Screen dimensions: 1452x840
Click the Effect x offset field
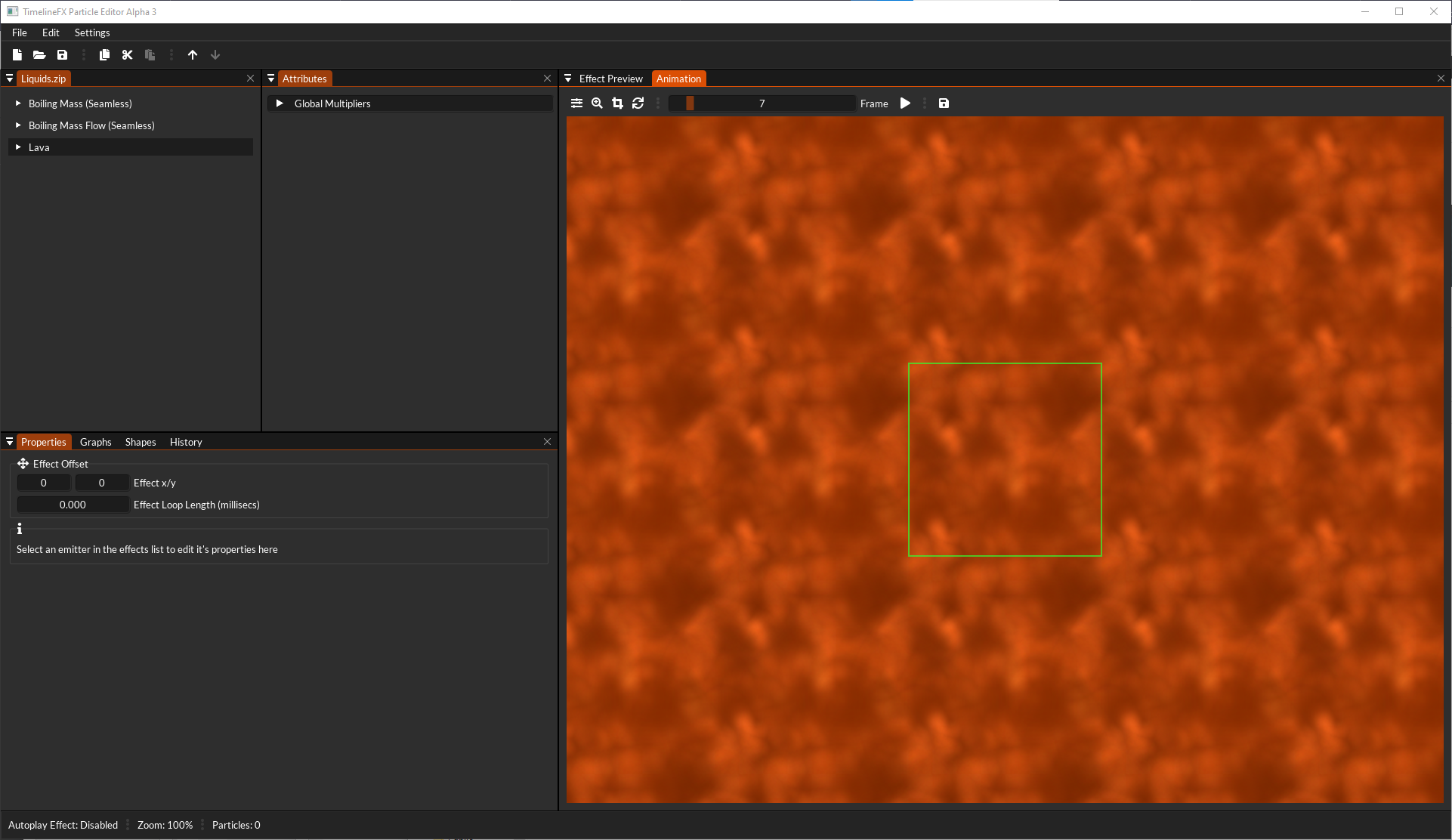[44, 483]
